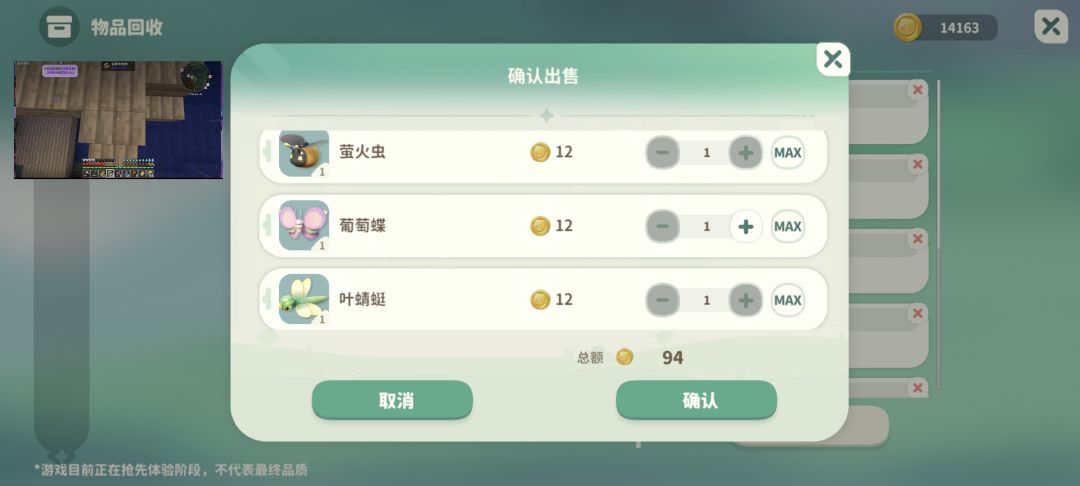Image resolution: width=1080 pixels, height=486 pixels.
Task: Set firefly quantity to MAX
Action: pos(787,153)
